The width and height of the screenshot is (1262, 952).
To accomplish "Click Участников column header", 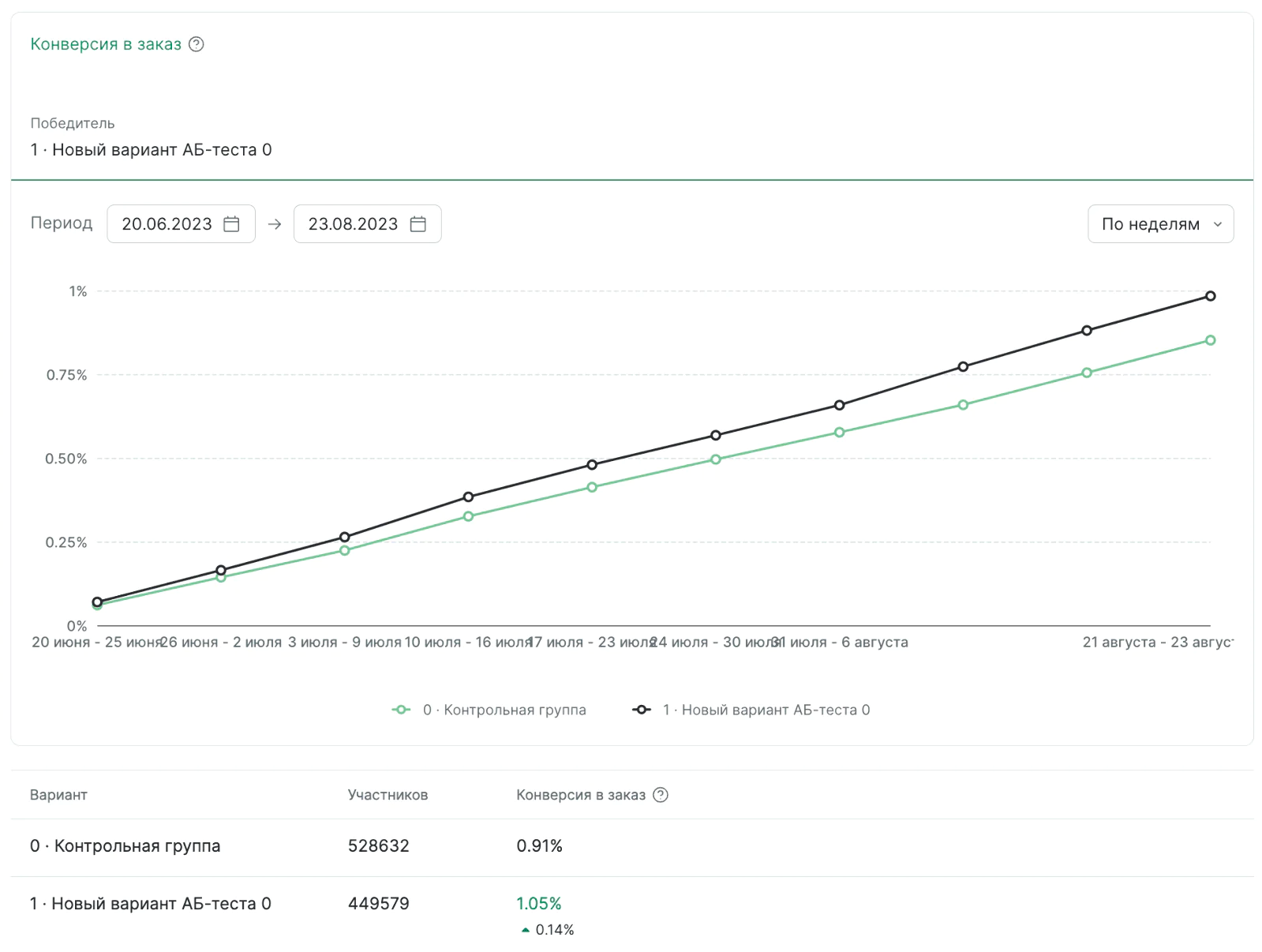I will click(388, 795).
